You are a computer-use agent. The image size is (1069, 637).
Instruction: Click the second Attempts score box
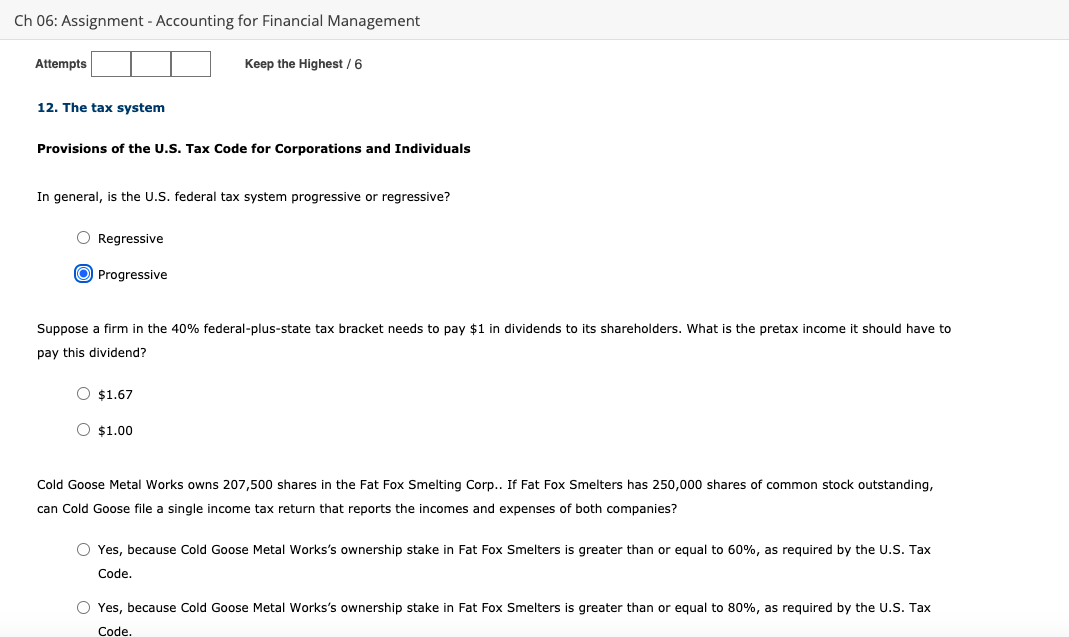(x=150, y=63)
